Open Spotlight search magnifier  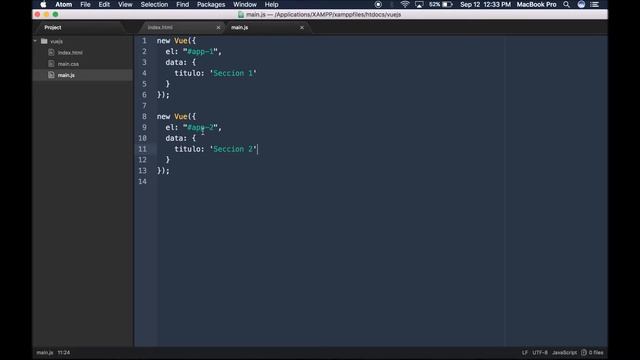[566, 4]
